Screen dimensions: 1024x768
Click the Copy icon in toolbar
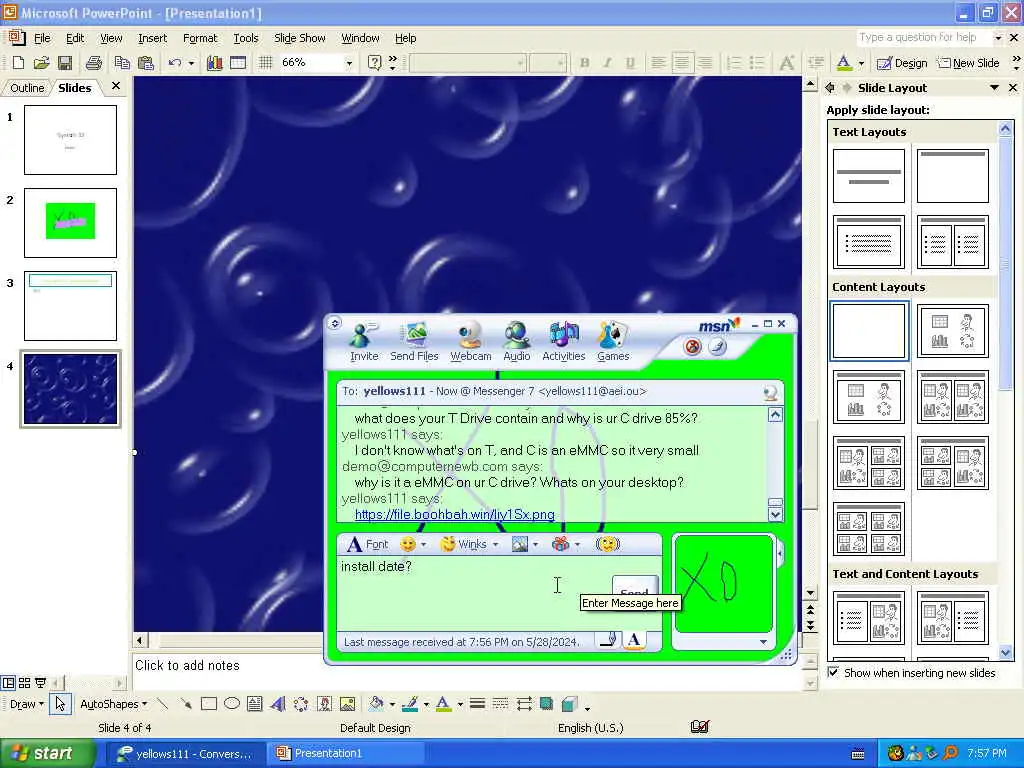coord(121,63)
